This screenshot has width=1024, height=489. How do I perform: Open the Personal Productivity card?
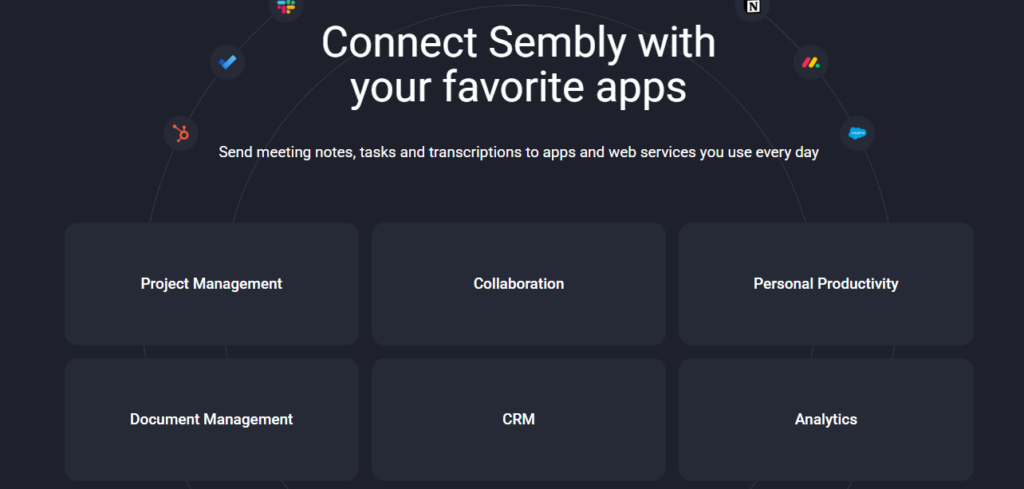826,284
